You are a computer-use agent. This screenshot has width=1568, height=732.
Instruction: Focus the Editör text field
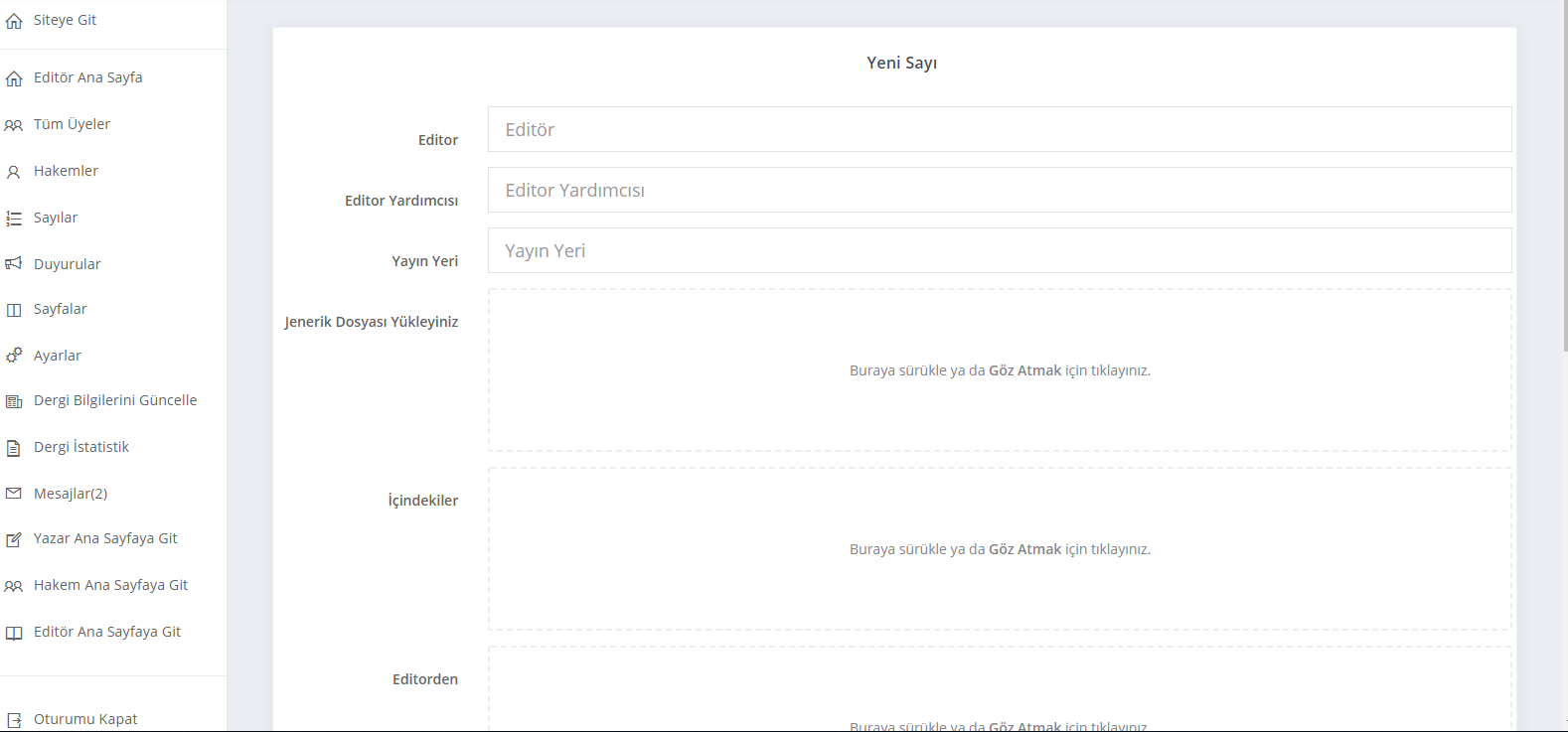pos(999,129)
